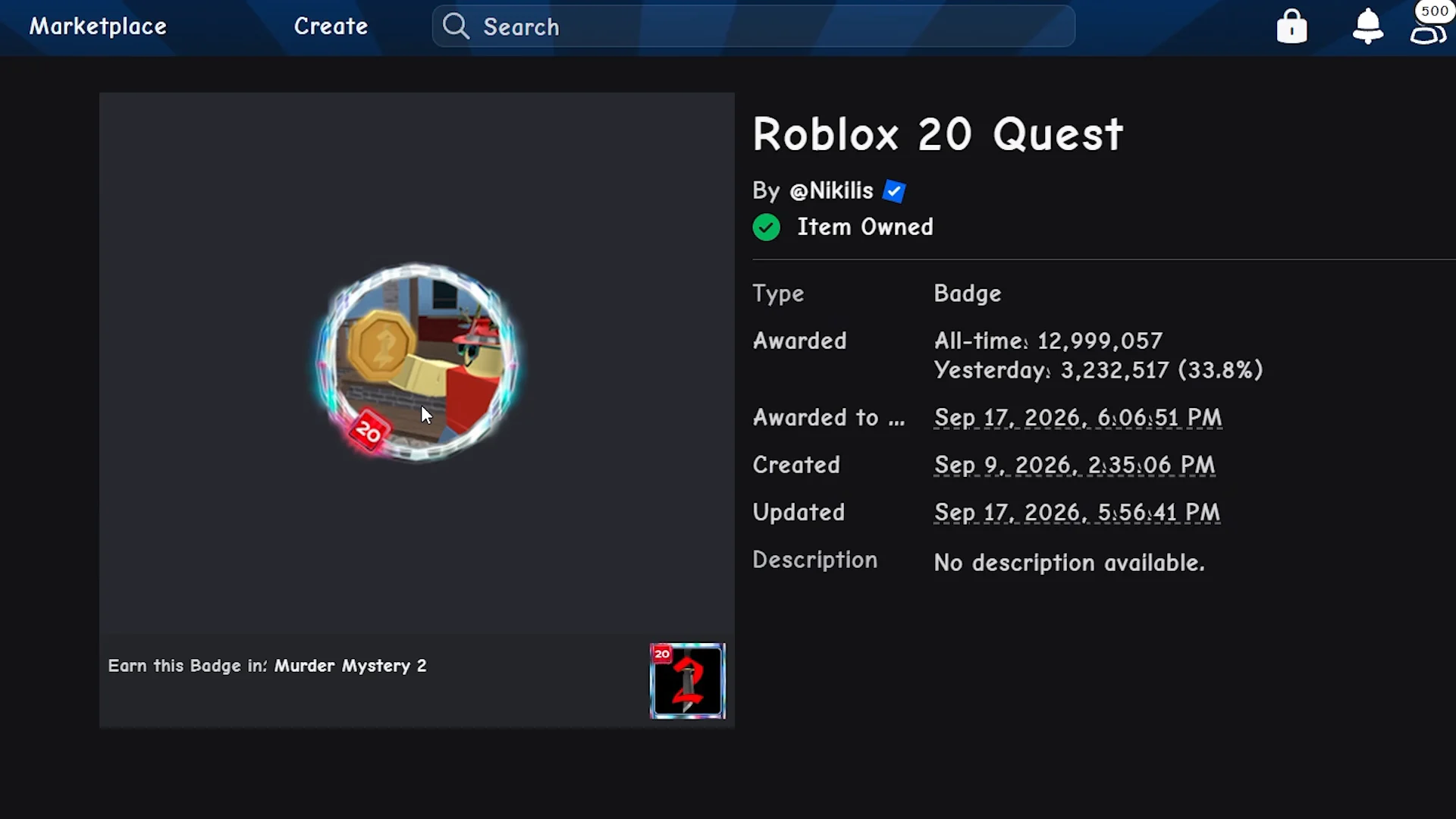Click the Created date Sep 9, 2026, 2:35:06 PM

click(x=1075, y=465)
